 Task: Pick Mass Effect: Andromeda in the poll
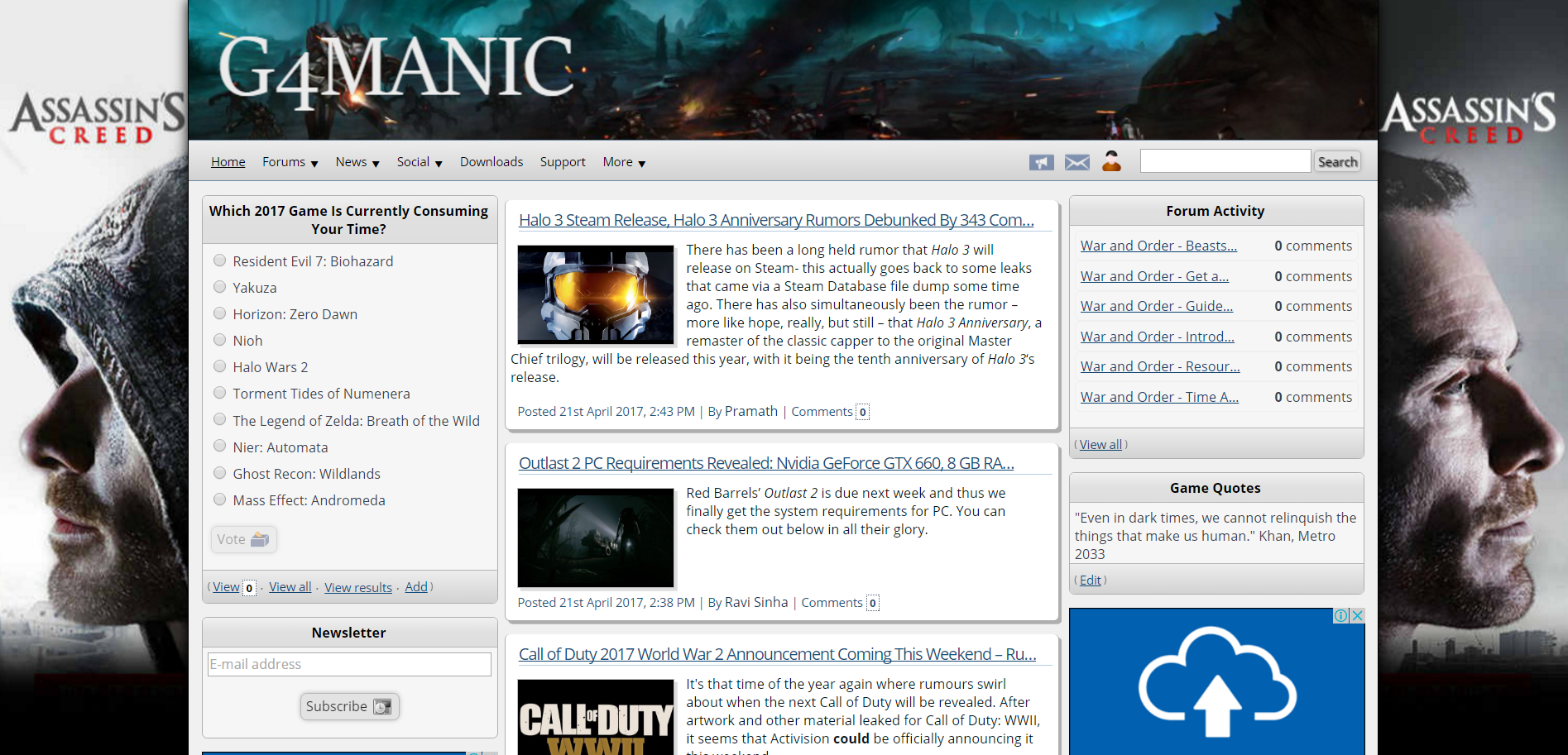[220, 499]
